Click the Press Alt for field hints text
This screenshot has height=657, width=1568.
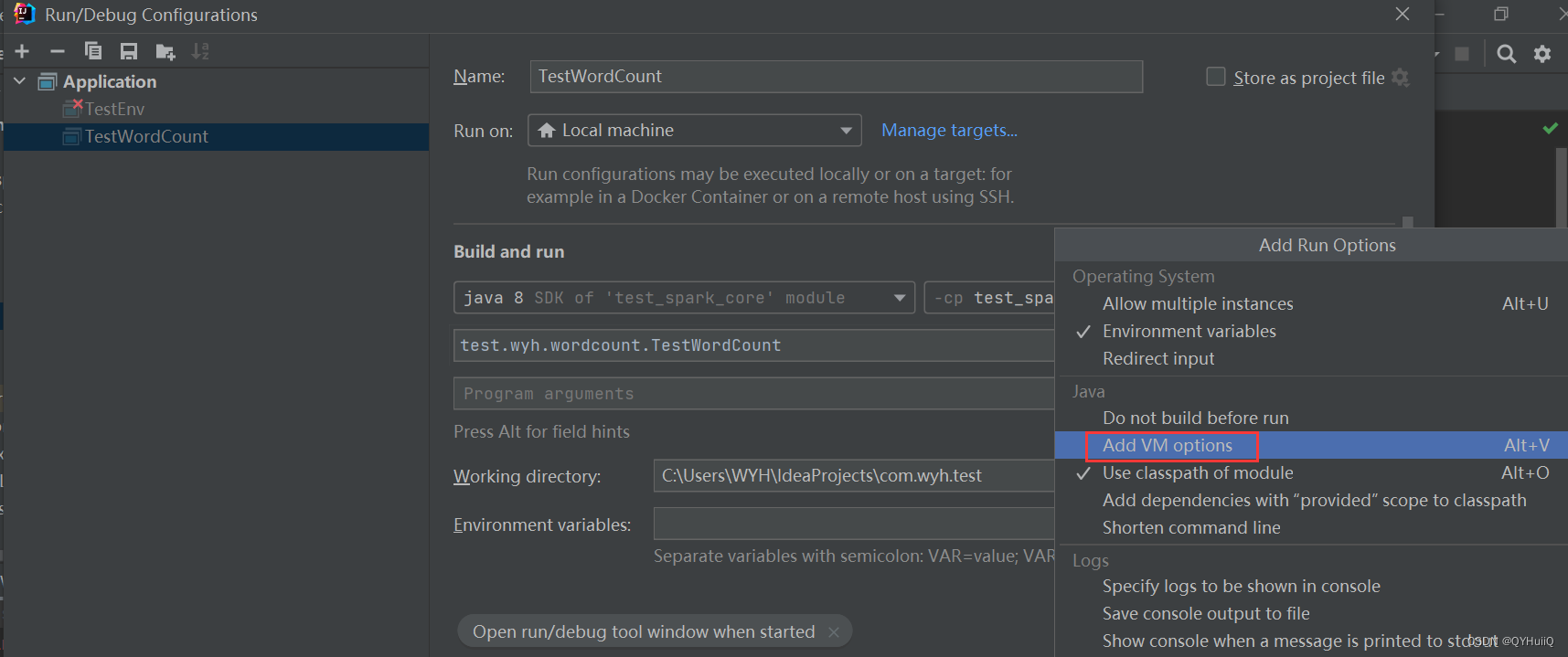[x=541, y=431]
